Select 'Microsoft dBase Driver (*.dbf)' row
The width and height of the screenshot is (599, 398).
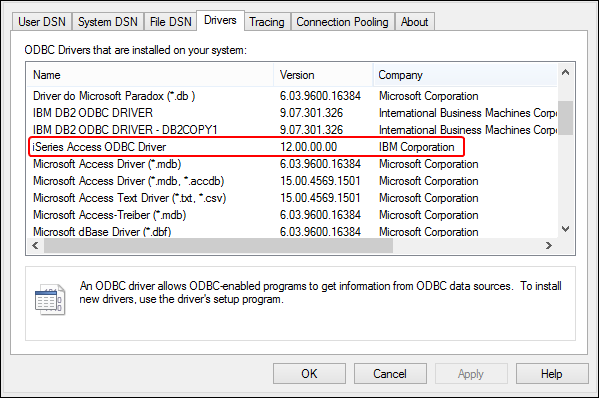click(x=292, y=231)
